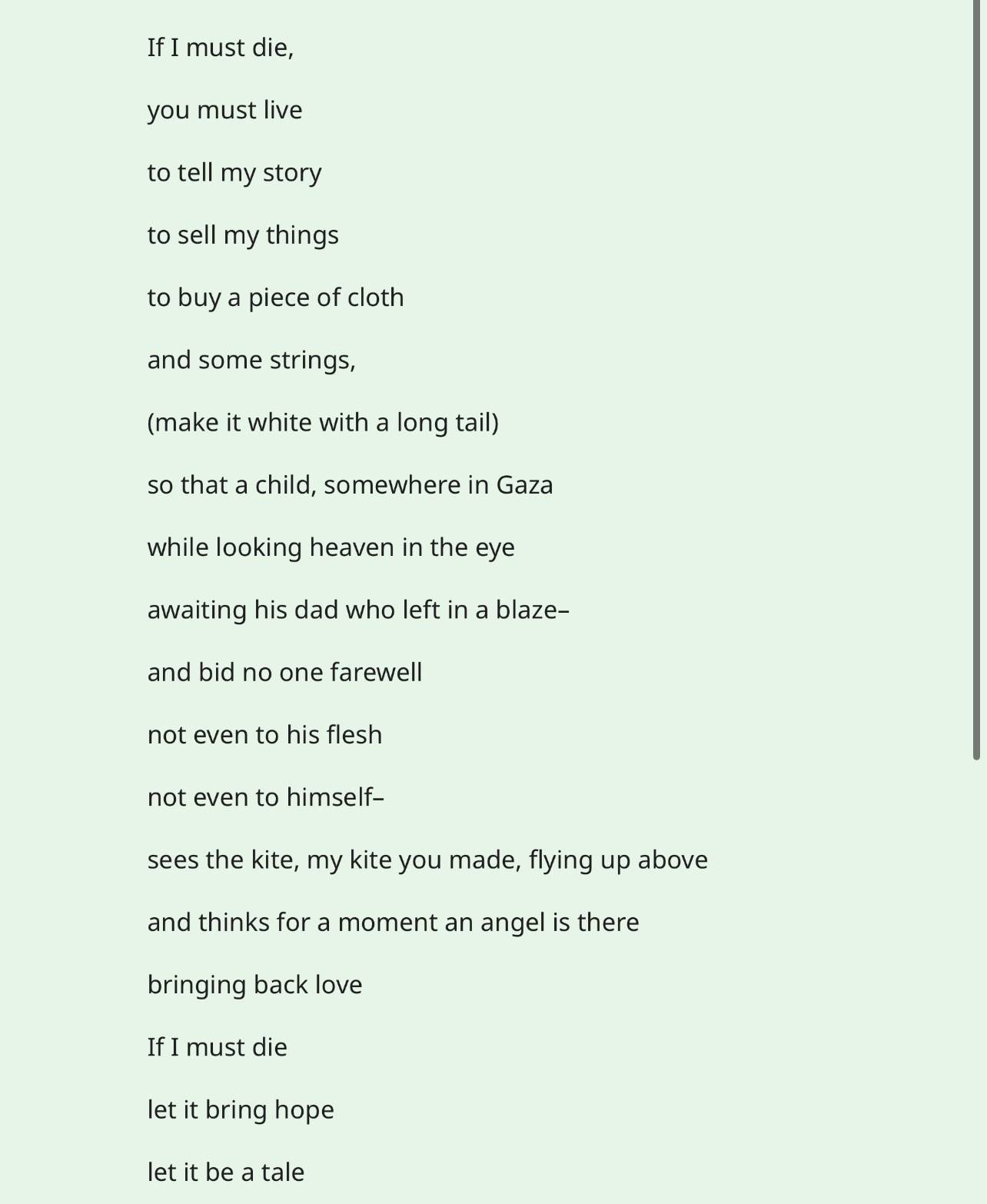Click the line 'you must live'
This screenshot has width=987, height=1204.
[x=224, y=110]
